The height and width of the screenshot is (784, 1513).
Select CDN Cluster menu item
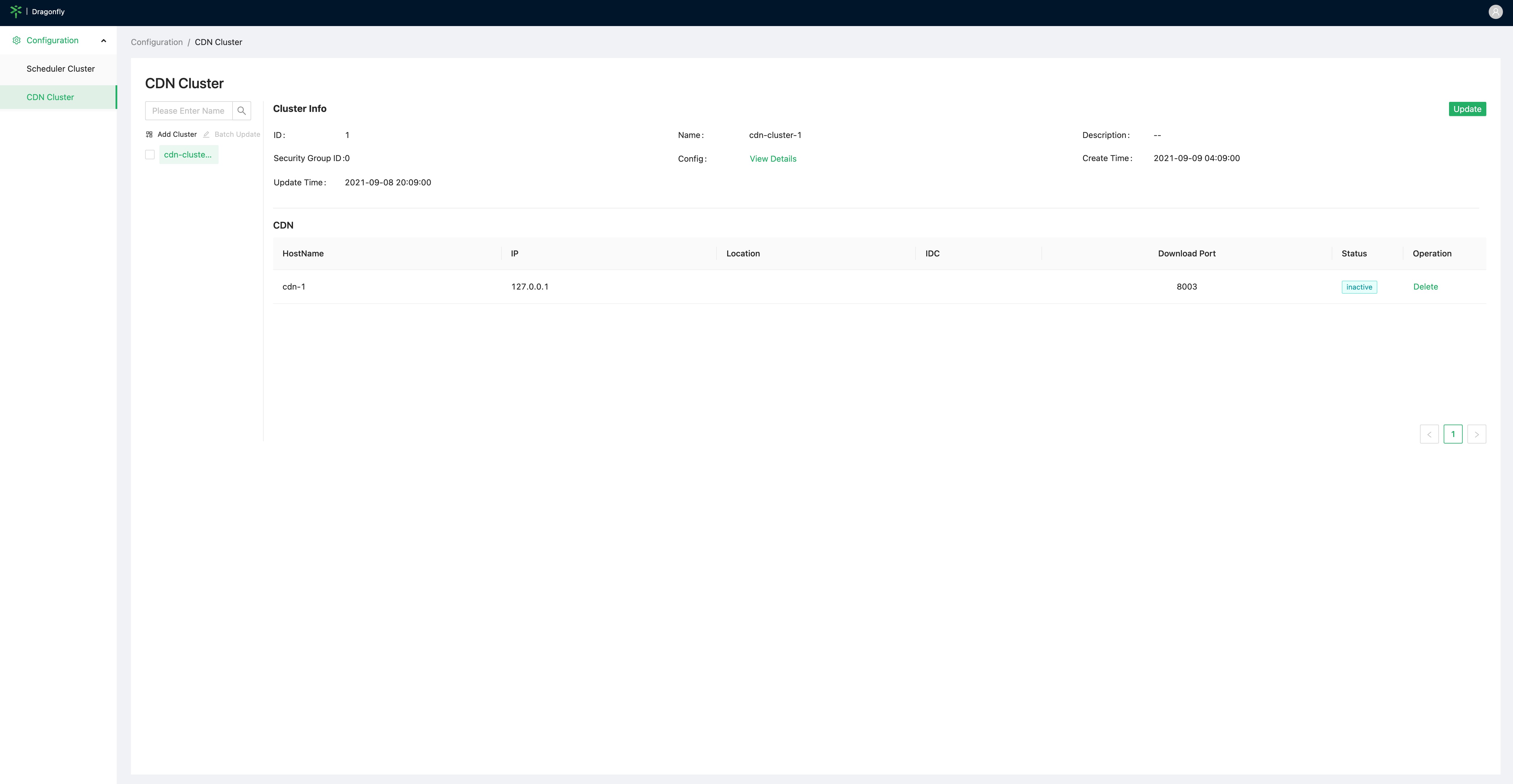(59, 97)
